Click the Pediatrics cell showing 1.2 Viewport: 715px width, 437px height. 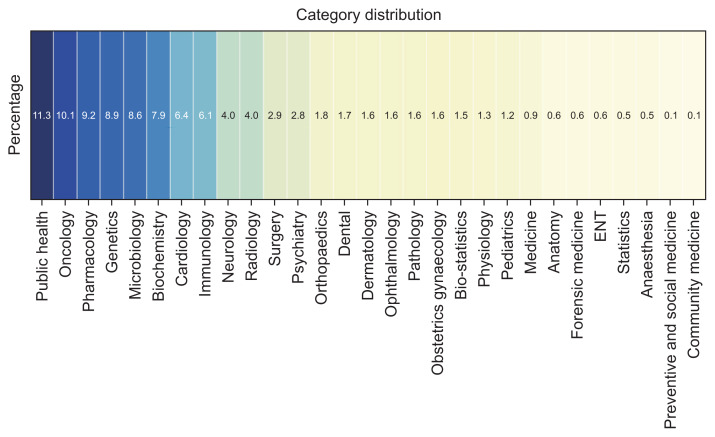[x=508, y=116]
